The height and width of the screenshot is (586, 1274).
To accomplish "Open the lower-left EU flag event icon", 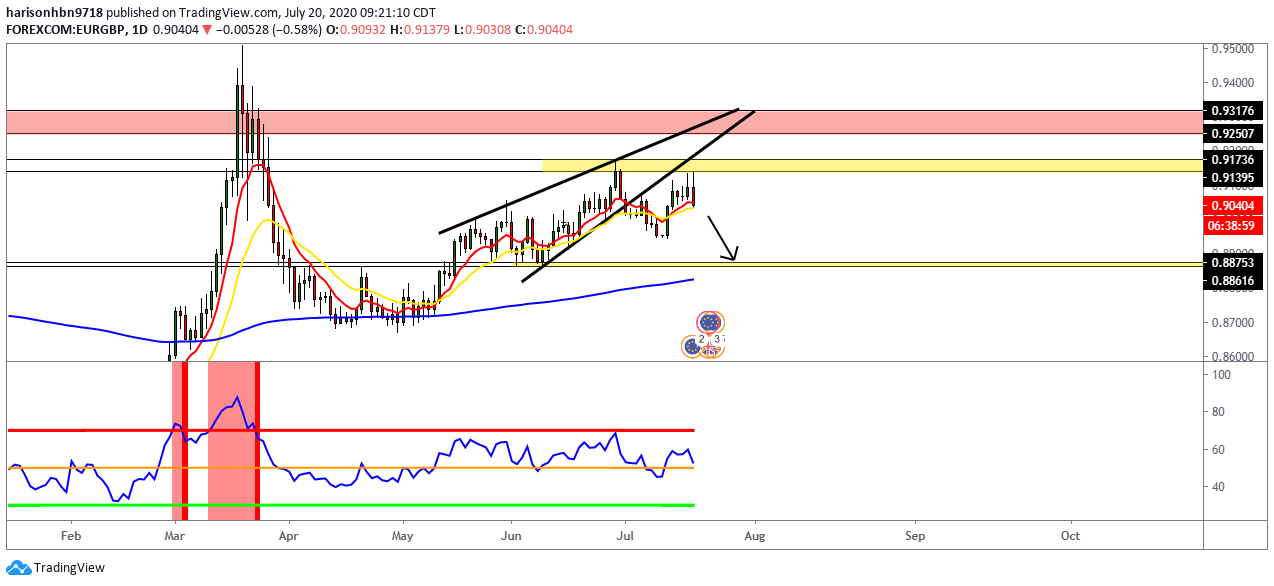I will [x=692, y=346].
